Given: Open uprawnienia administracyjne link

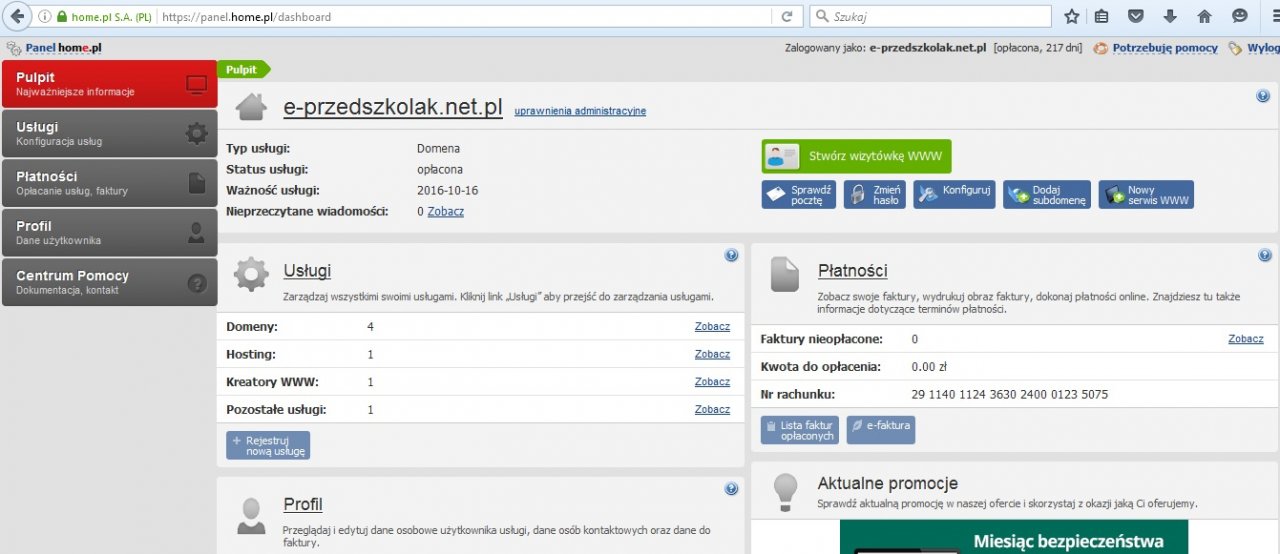Looking at the screenshot, I should coord(580,111).
